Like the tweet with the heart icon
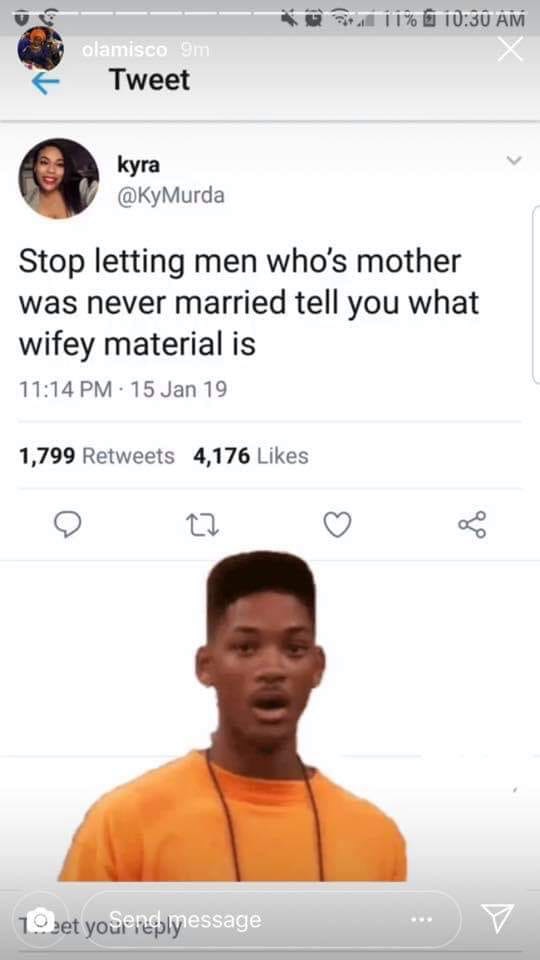540x960 pixels. coord(337,525)
